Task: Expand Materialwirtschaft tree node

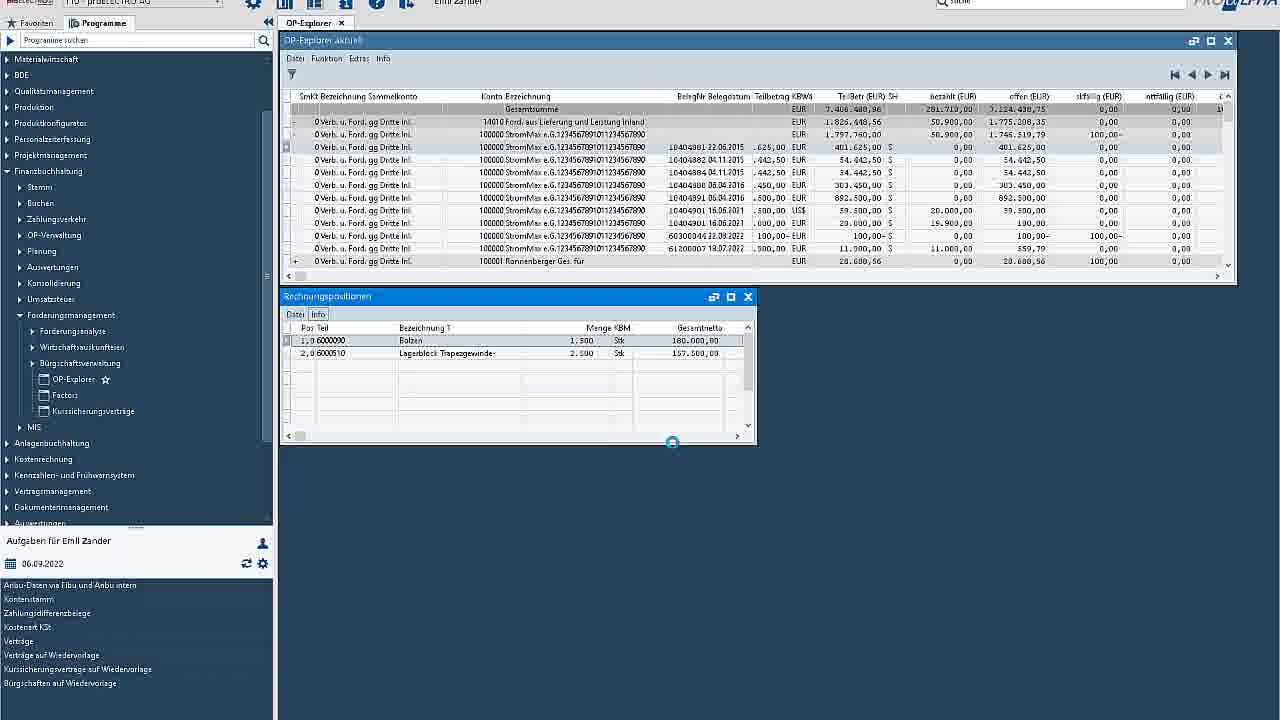Action: 7,59
